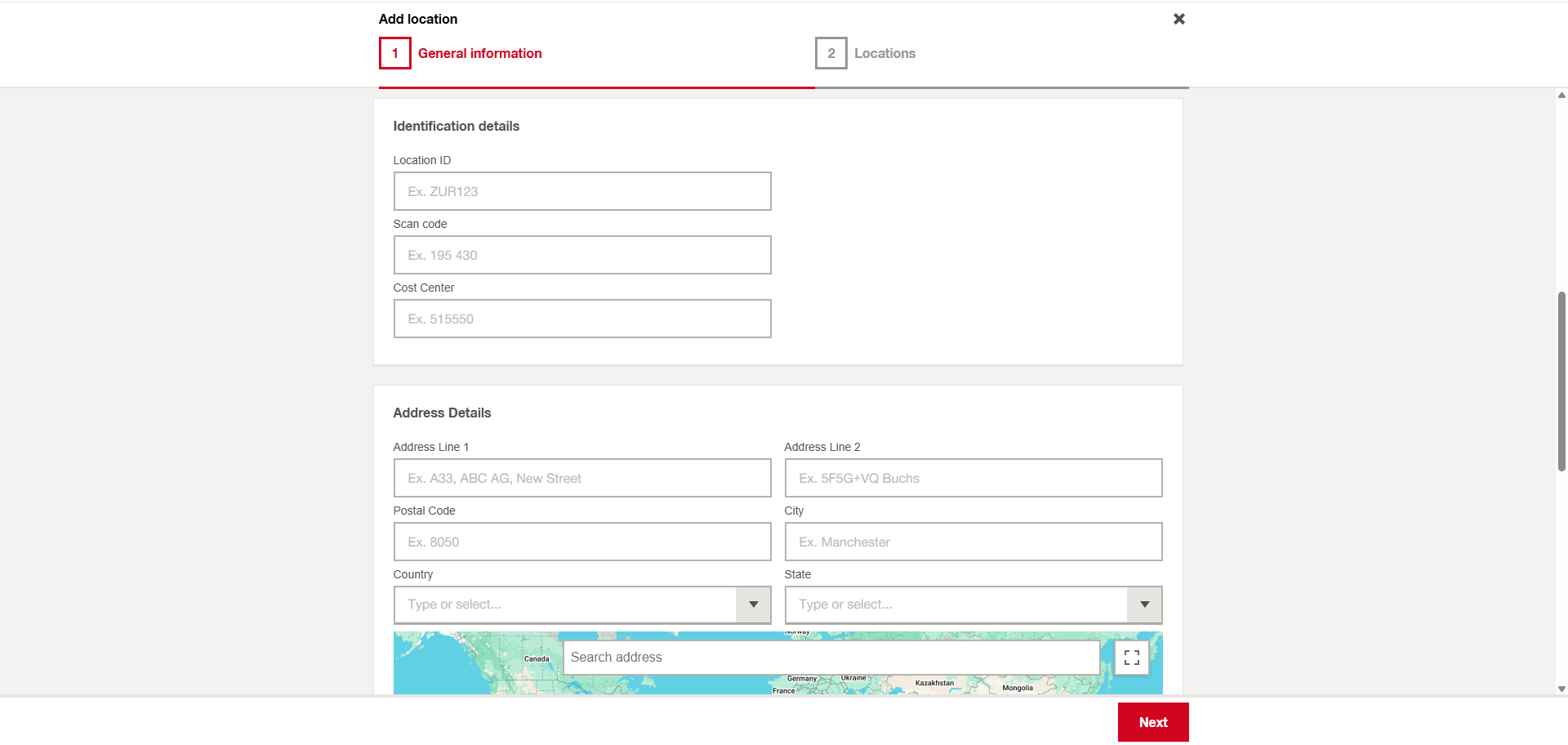Click the Country type or select field
Viewport: 1568px width, 745px height.
click(565, 605)
